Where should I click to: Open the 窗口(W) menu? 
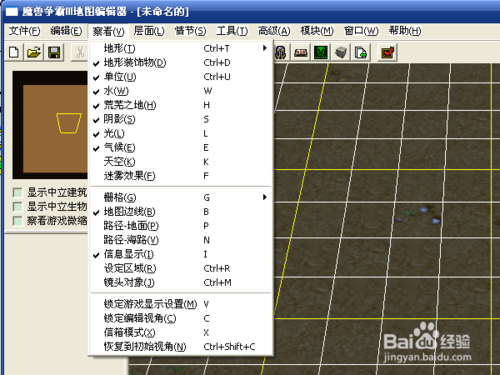coord(361,31)
